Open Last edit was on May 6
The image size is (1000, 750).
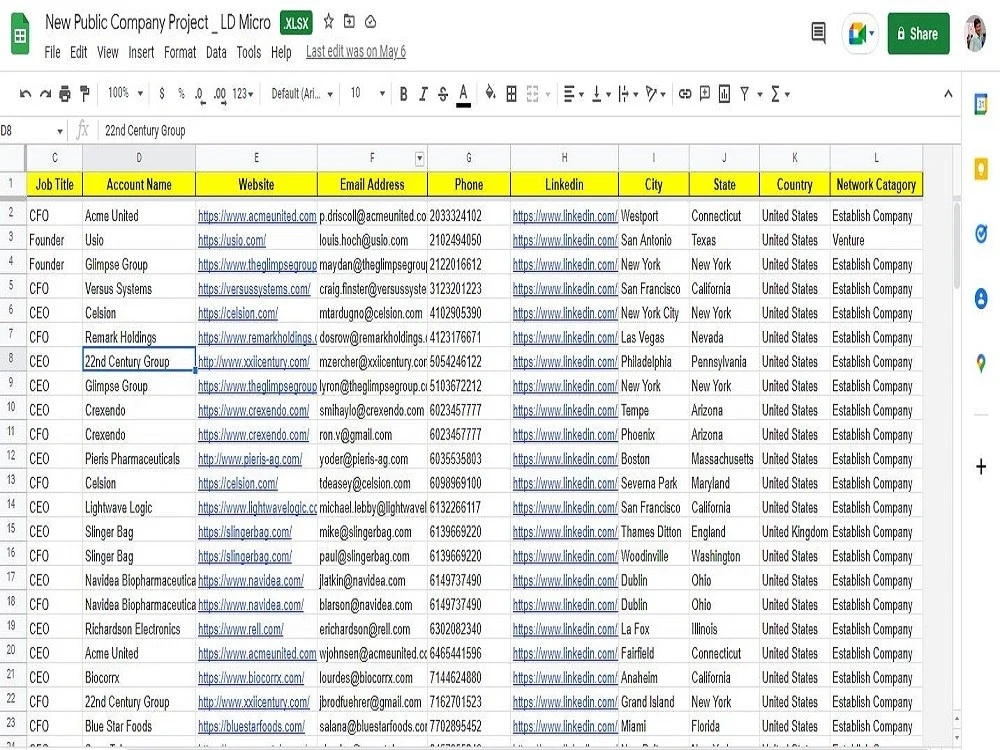pyautogui.click(x=356, y=52)
